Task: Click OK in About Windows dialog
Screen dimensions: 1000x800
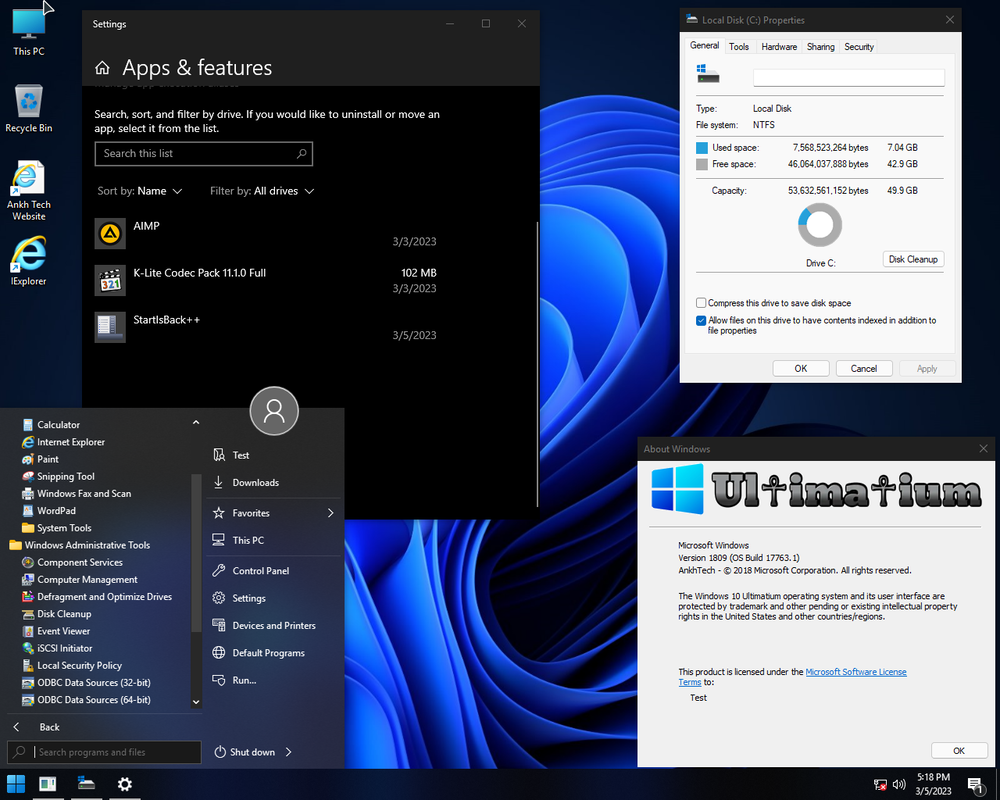Action: coord(959,751)
